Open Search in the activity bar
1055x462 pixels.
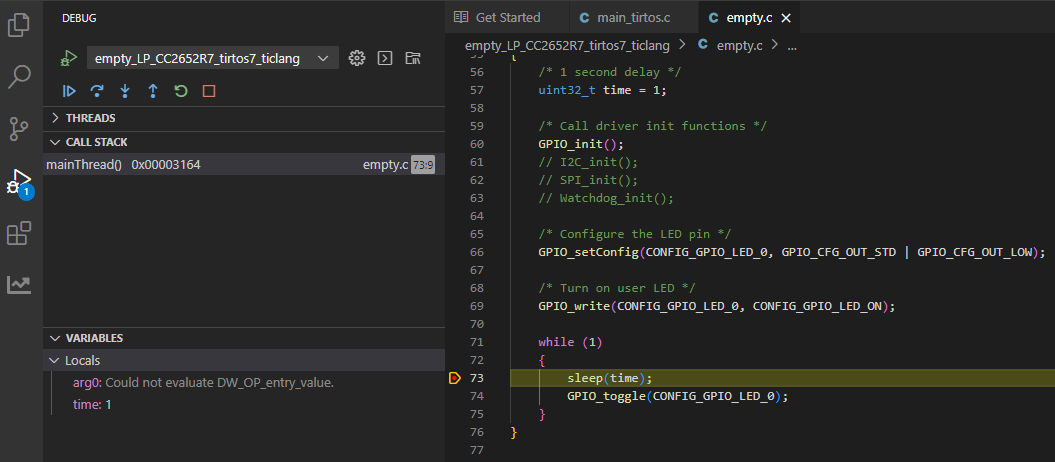[x=19, y=76]
